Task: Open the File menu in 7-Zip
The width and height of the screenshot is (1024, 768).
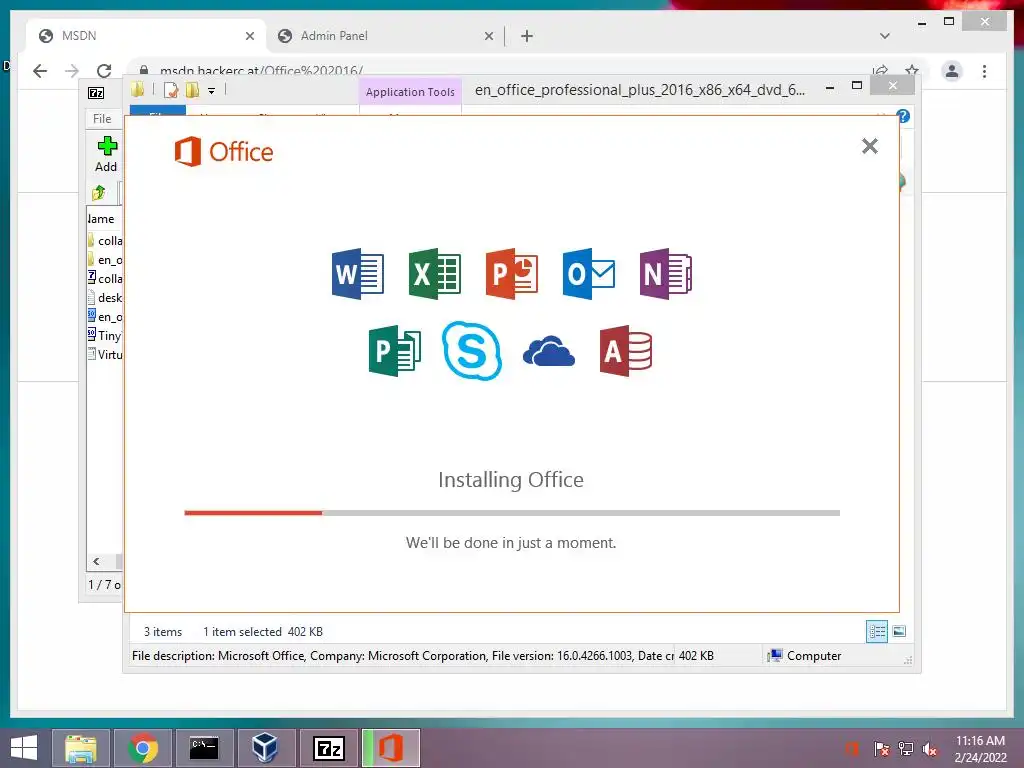Action: [x=102, y=118]
